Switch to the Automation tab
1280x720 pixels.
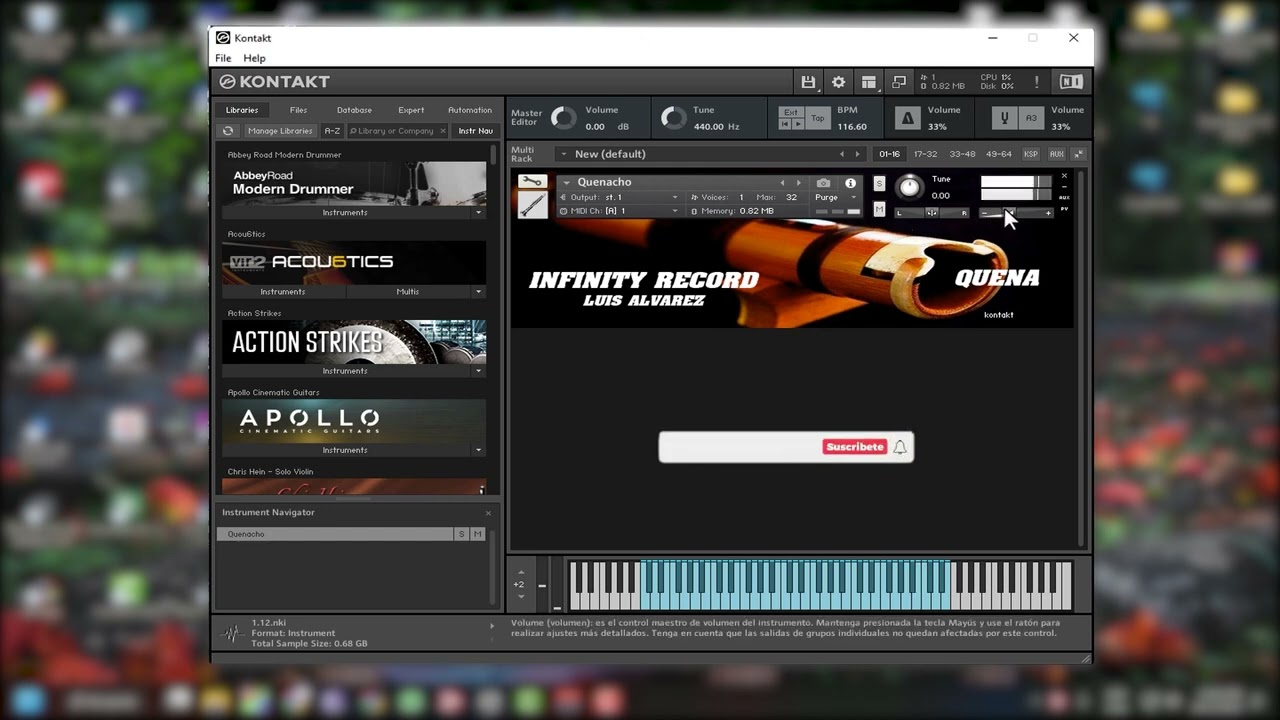[x=470, y=110]
